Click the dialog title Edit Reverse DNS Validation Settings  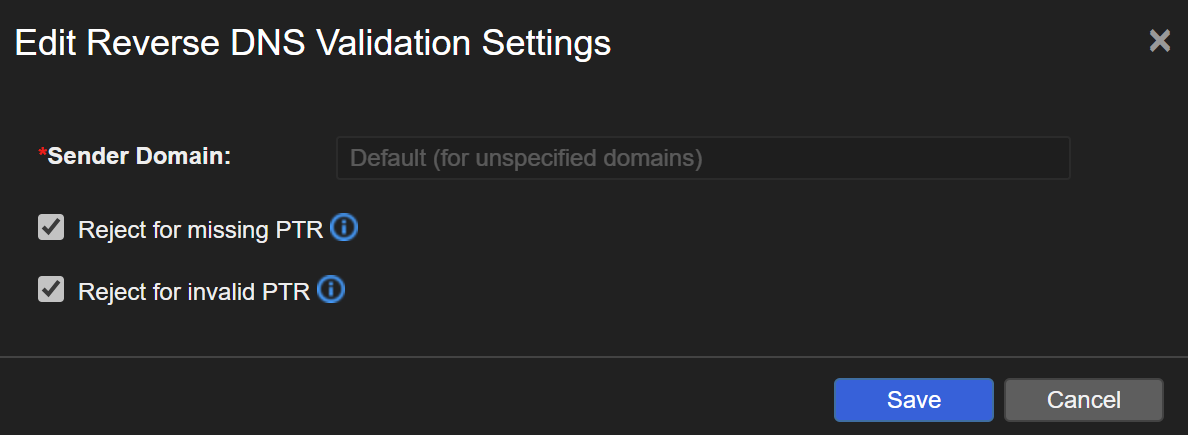[313, 43]
